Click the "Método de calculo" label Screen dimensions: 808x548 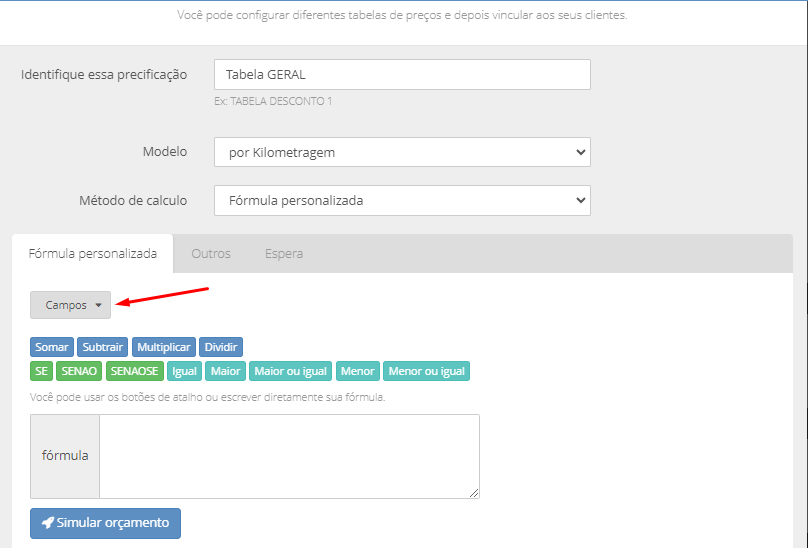133,201
